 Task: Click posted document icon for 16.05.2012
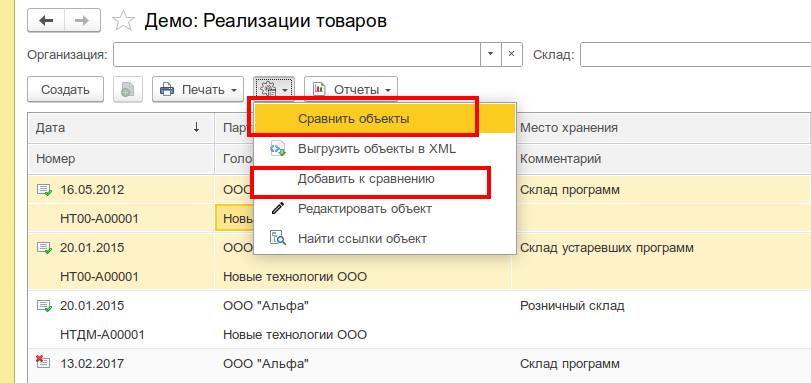(x=44, y=190)
